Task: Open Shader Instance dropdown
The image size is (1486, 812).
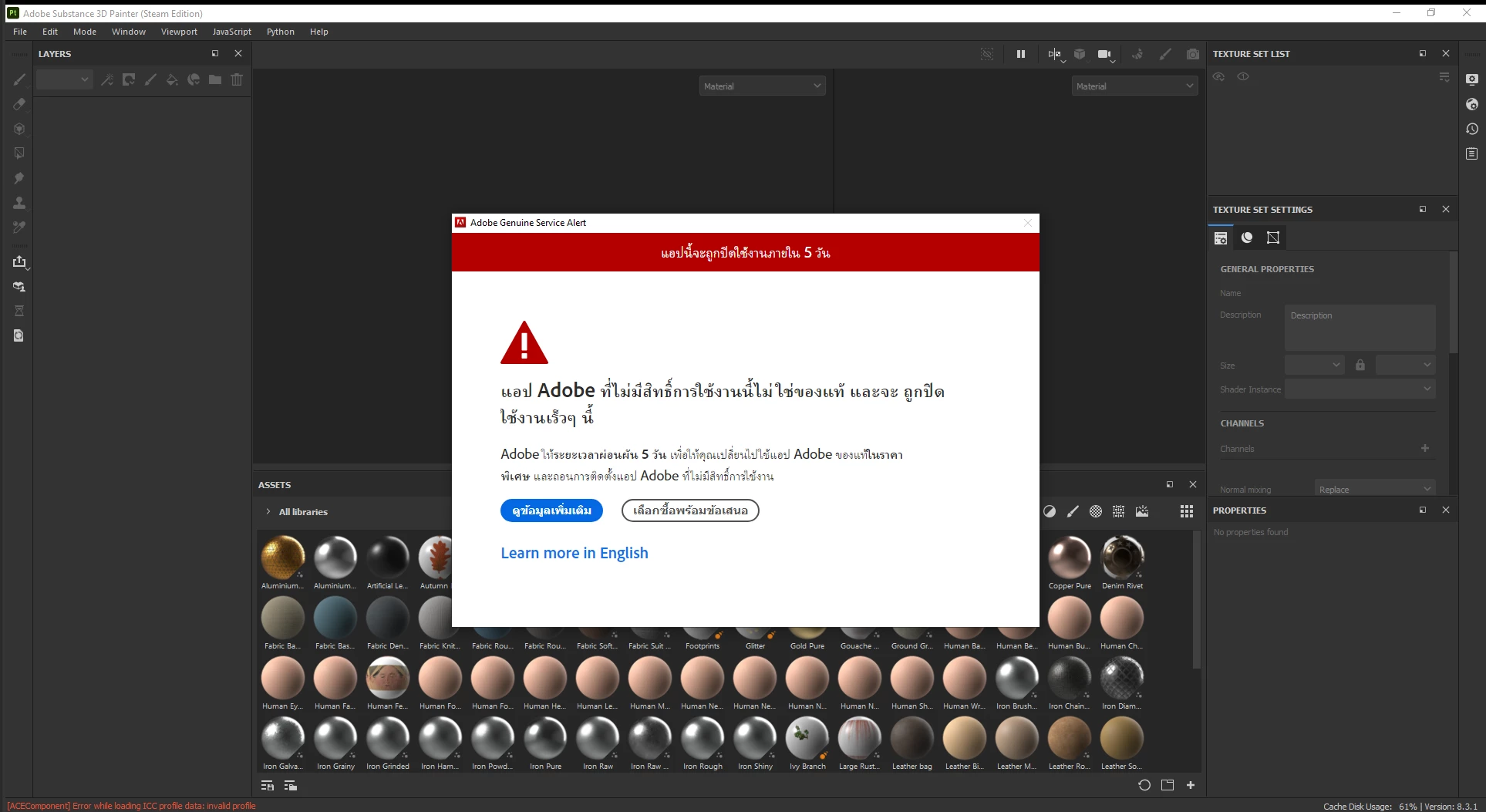Action: (x=1360, y=389)
